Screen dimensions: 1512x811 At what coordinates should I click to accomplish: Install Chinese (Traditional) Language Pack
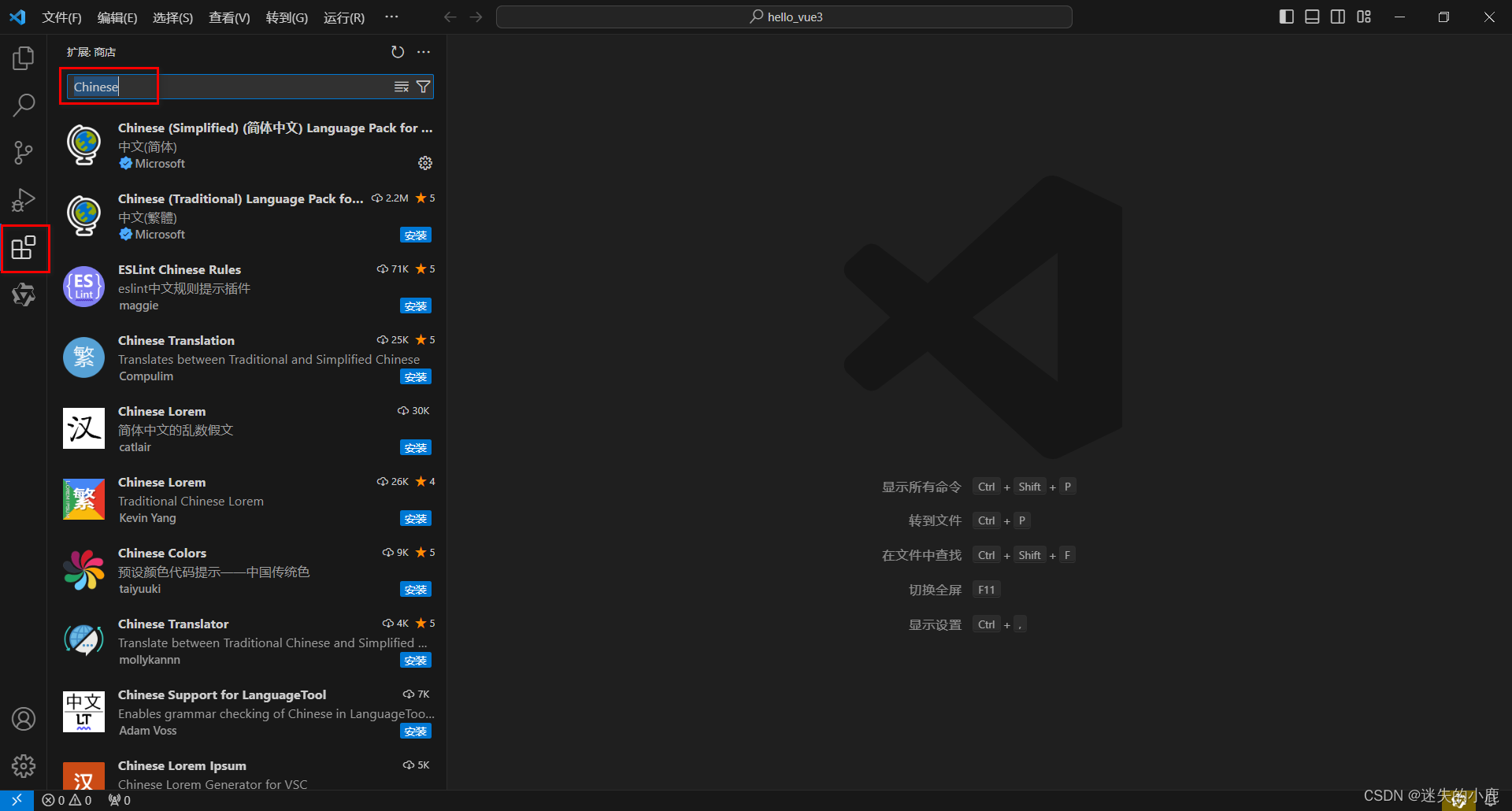pos(416,235)
